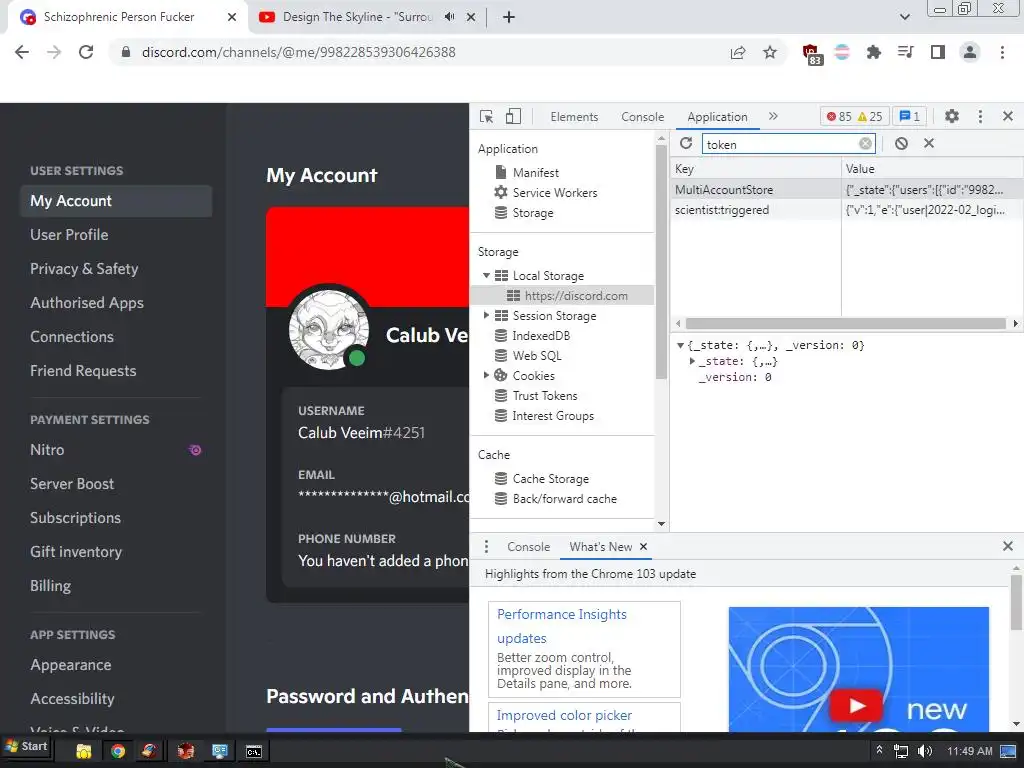Open My Account settings section
This screenshot has height=768, width=1024.
coord(116,201)
